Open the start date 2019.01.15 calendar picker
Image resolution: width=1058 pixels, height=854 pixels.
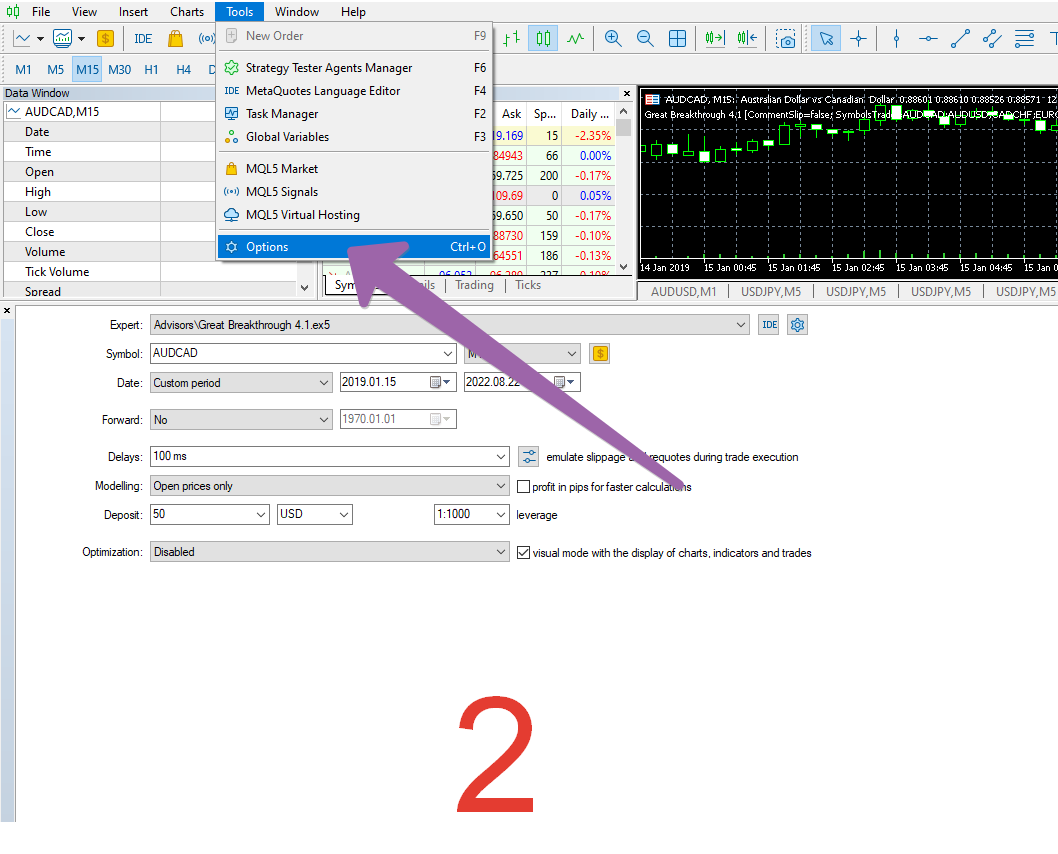[x=440, y=382]
